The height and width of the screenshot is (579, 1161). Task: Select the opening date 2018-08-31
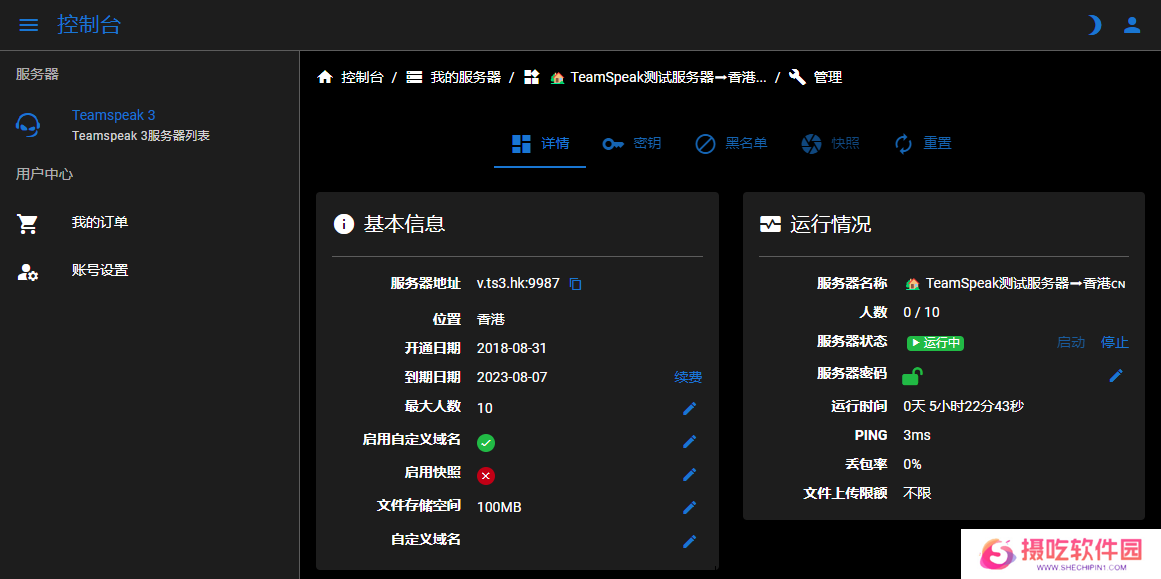point(512,348)
